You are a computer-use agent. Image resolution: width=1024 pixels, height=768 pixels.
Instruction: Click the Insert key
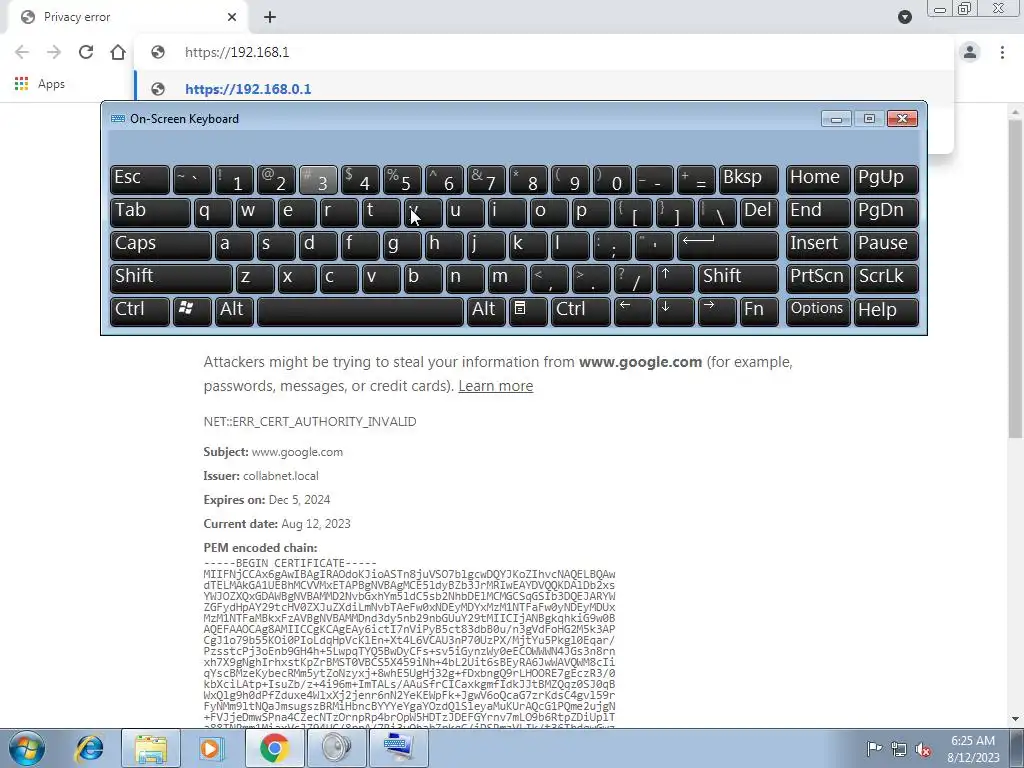tap(818, 245)
